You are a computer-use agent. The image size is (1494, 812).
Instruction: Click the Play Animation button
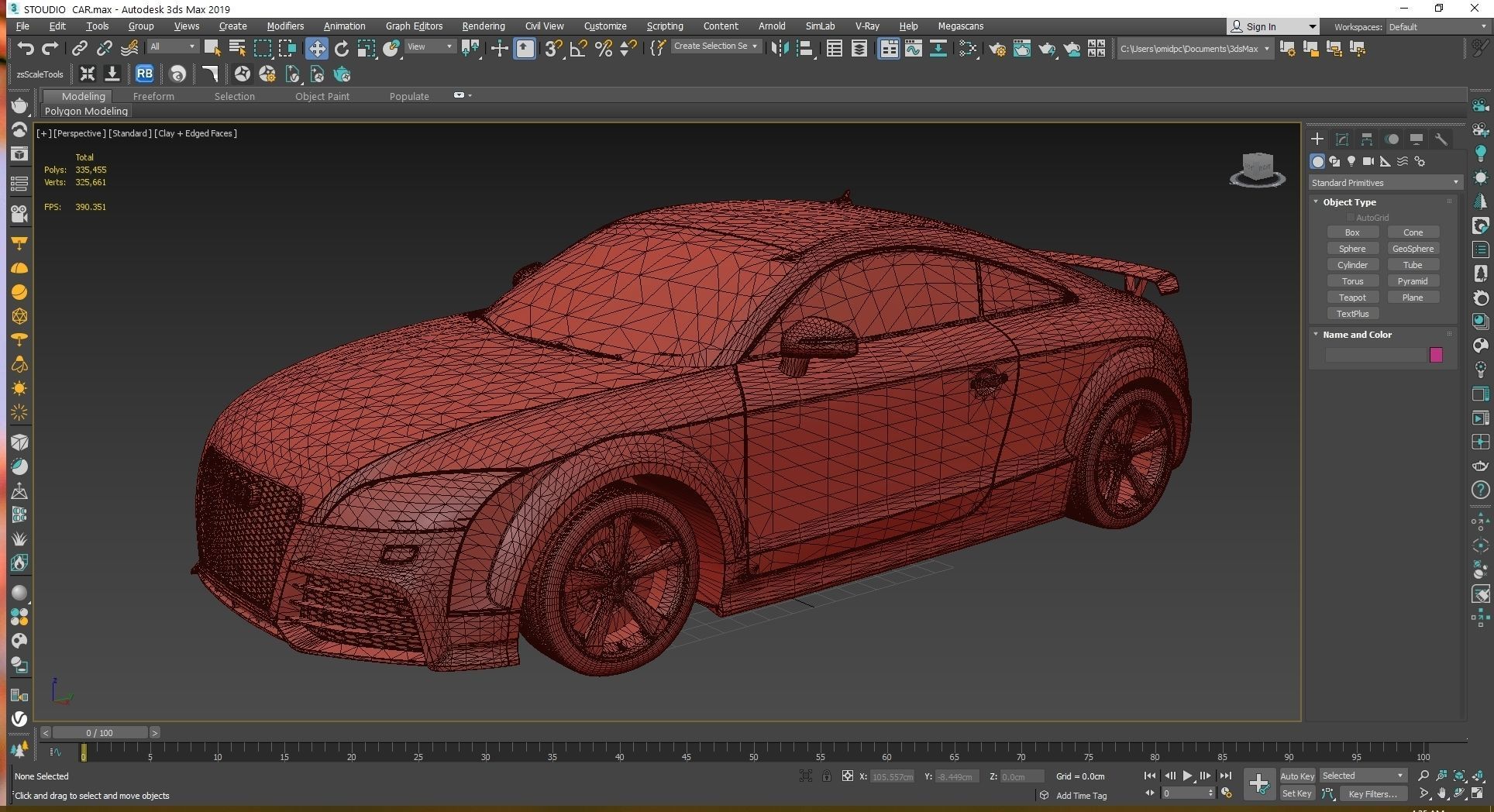pos(1187,776)
